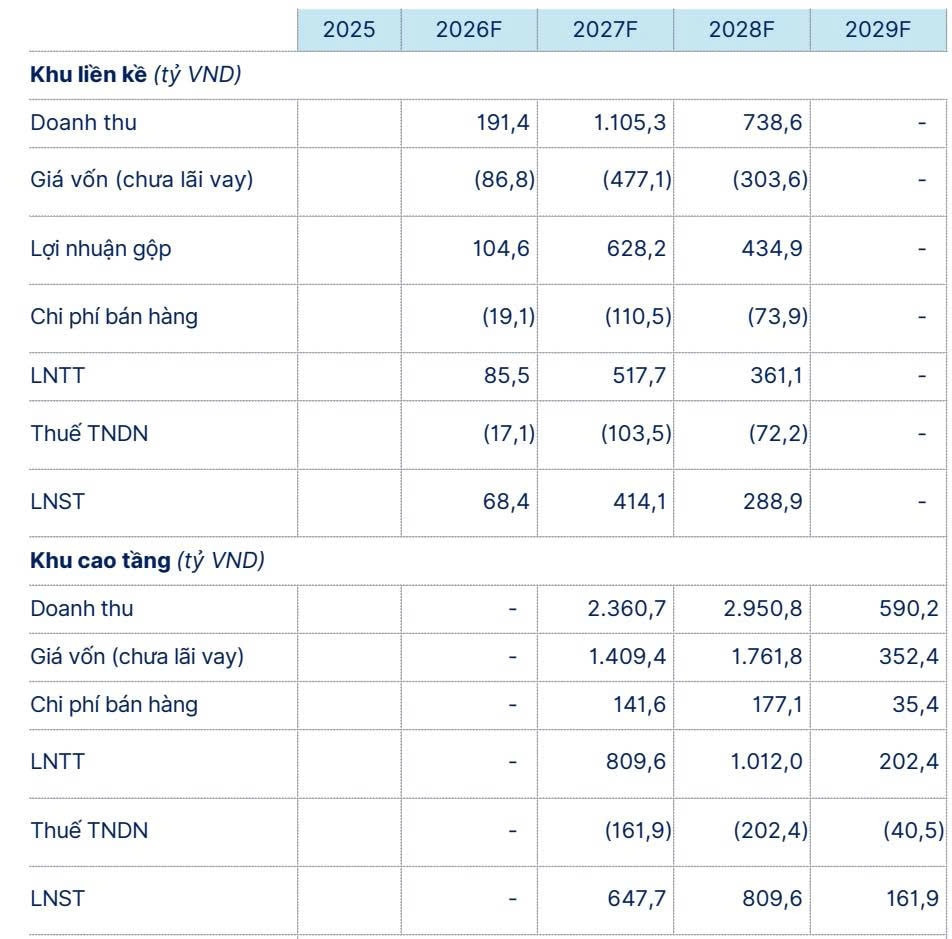Select the 2026F column header
This screenshot has height=939, width=952.
point(468,29)
